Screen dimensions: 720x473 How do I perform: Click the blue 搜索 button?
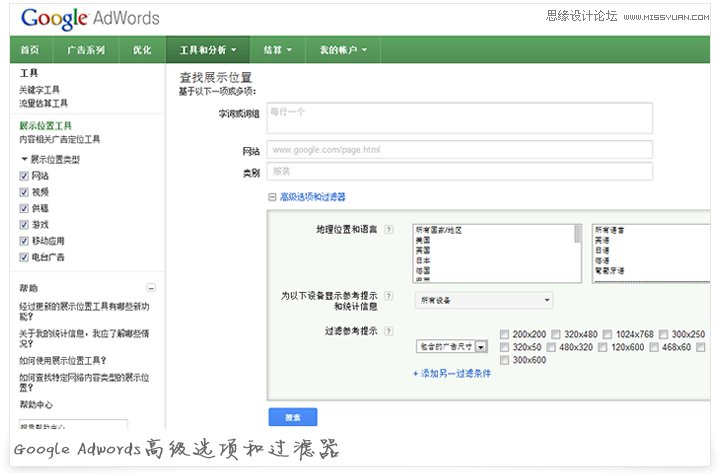pos(293,417)
